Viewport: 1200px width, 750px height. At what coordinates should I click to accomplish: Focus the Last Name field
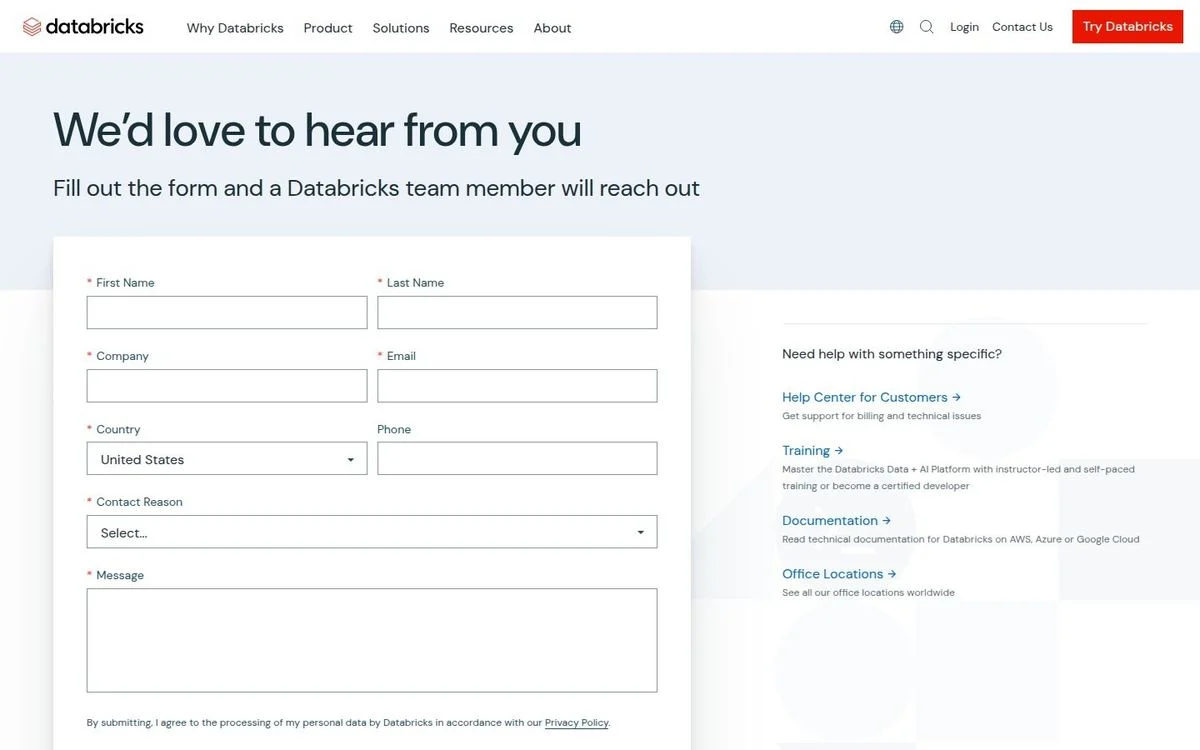(x=517, y=312)
